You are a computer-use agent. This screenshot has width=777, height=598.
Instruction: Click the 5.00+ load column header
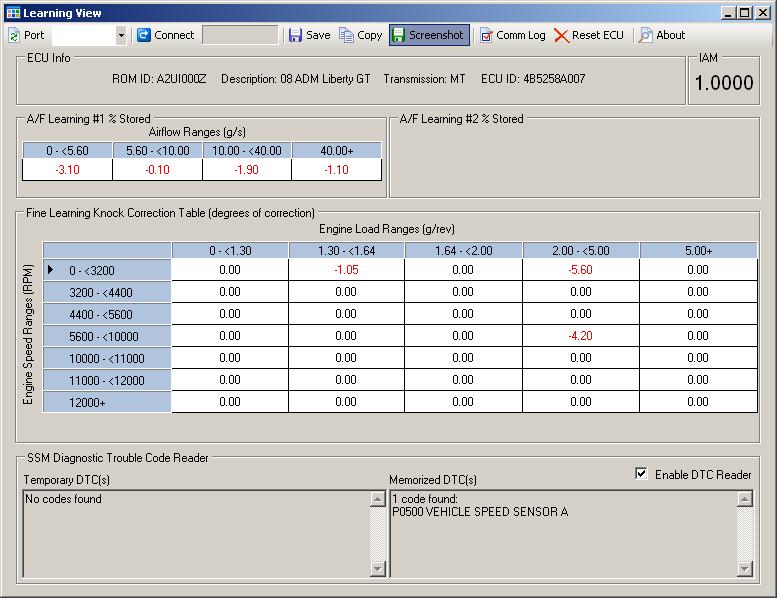coord(698,251)
